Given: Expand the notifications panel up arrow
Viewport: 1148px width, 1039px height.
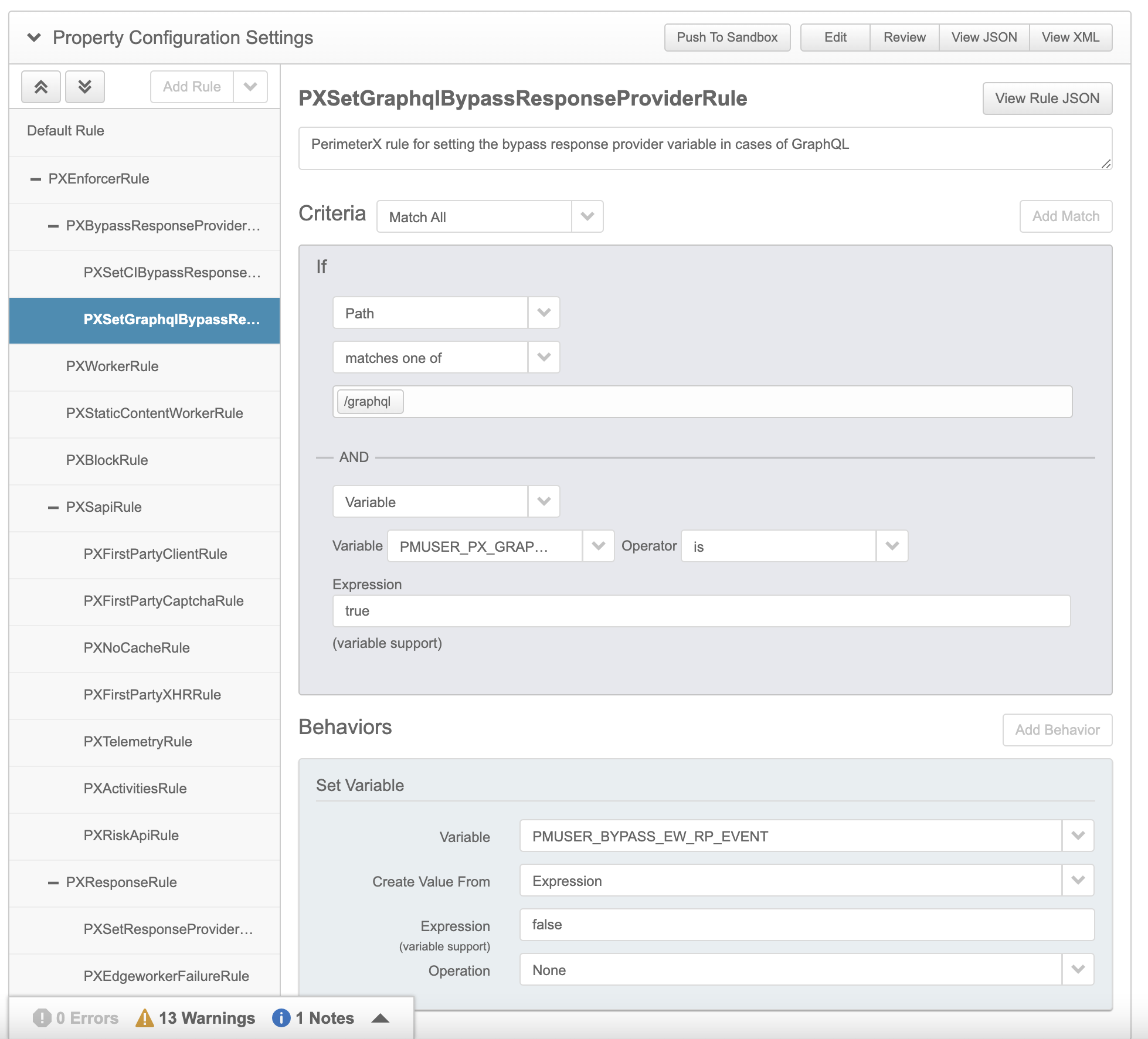Looking at the screenshot, I should [x=380, y=1018].
